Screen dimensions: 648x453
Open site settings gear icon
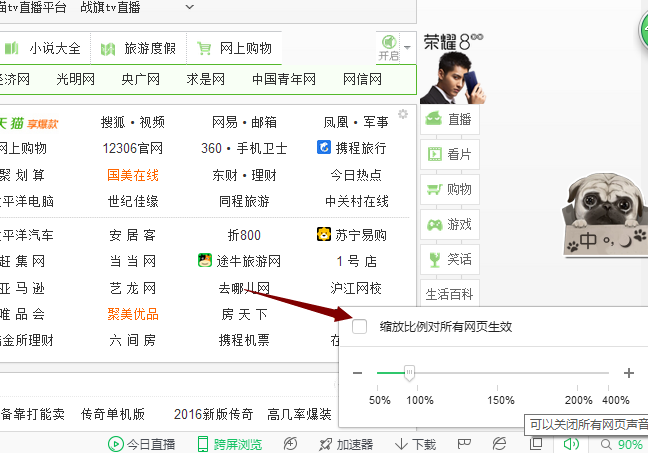click(x=403, y=114)
